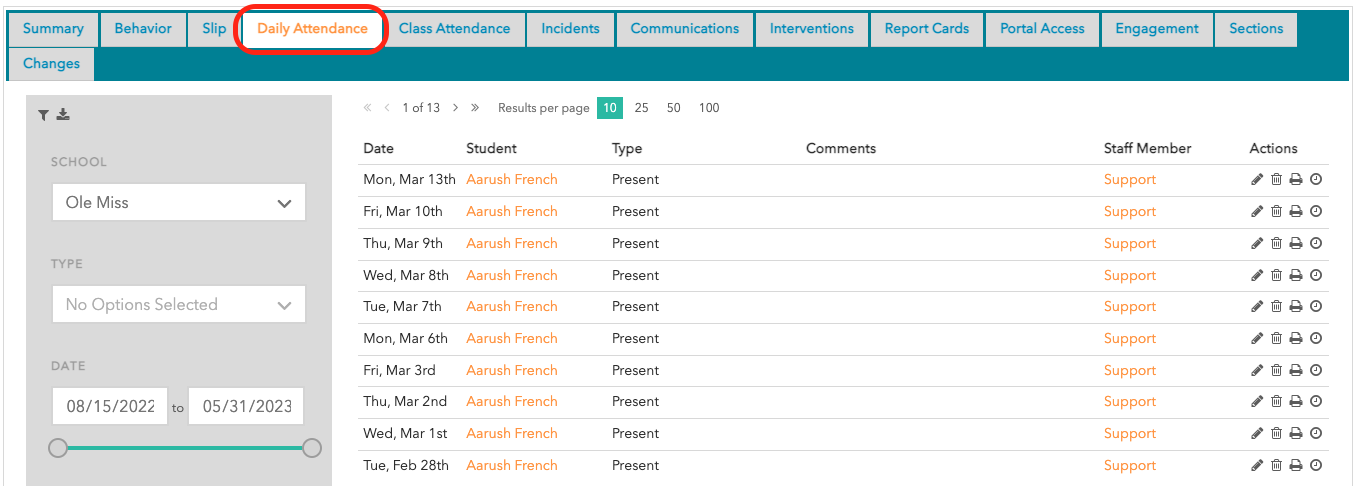
Task: Expand the Type dropdown with No Options Selected
Action: point(178,305)
